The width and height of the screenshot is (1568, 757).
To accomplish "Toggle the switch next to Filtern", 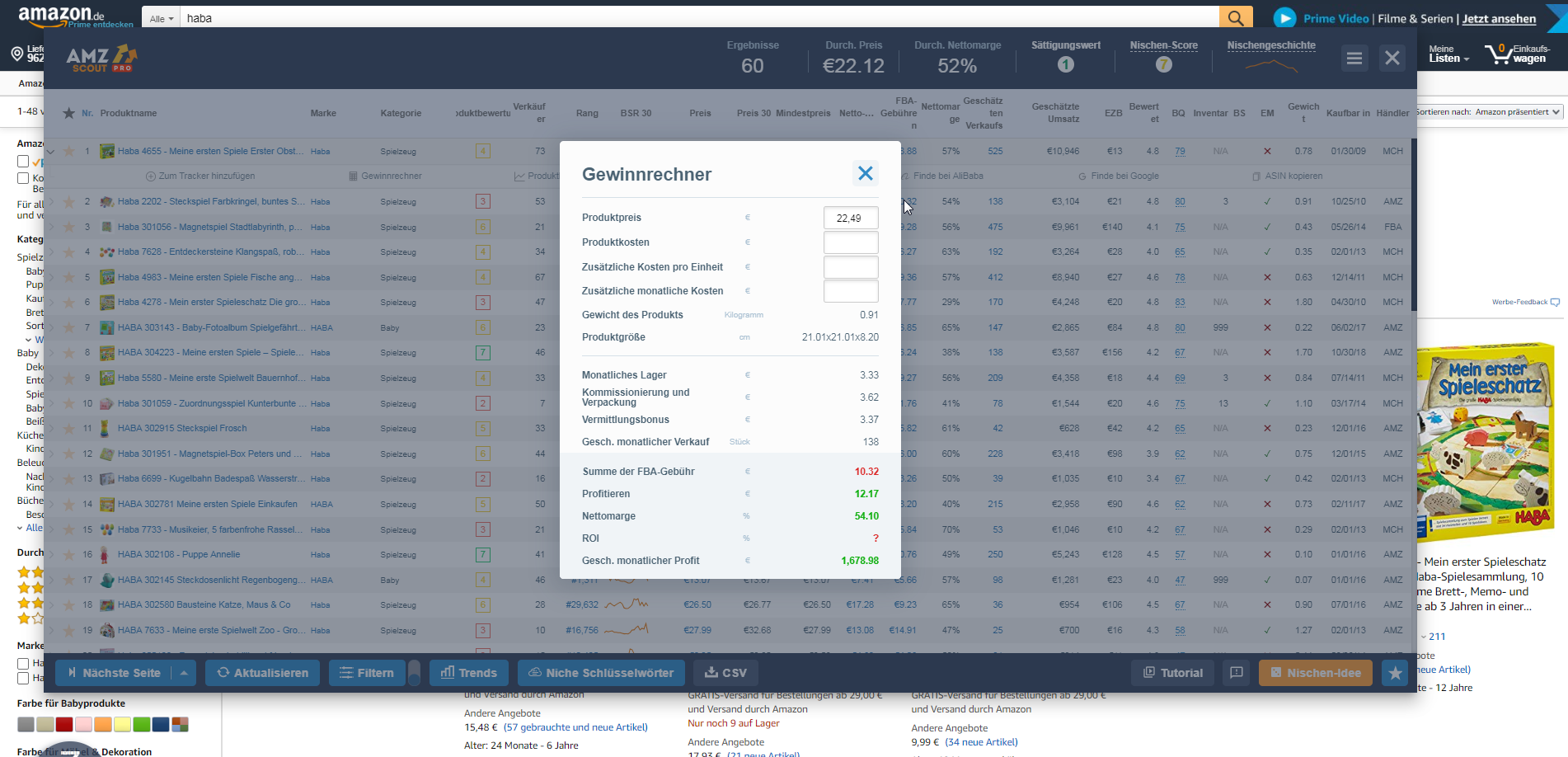I will 414,673.
